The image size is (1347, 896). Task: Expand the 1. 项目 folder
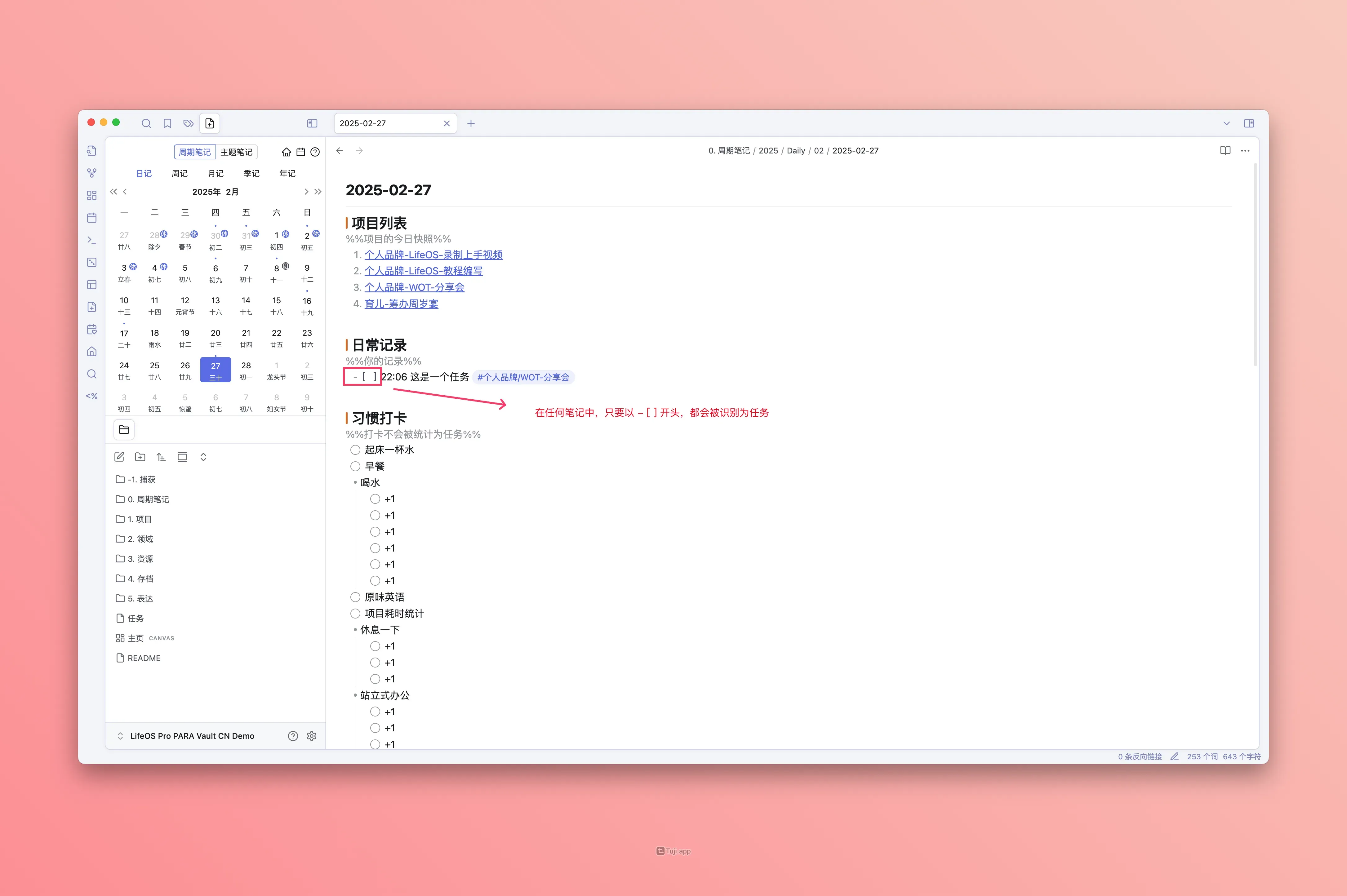coord(140,519)
